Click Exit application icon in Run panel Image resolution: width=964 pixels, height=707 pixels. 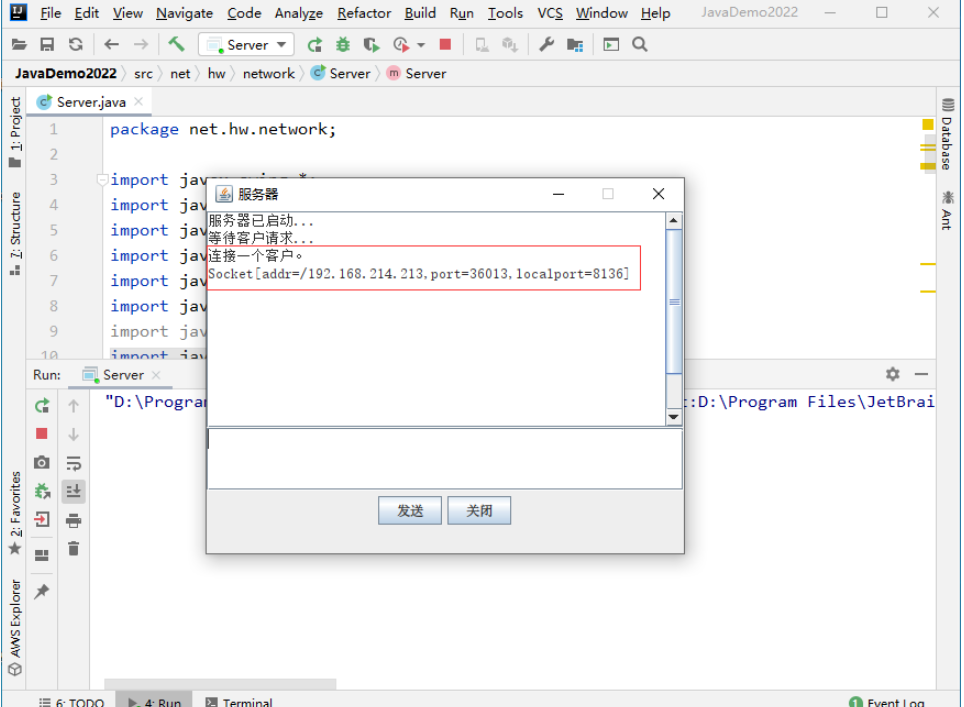42,519
